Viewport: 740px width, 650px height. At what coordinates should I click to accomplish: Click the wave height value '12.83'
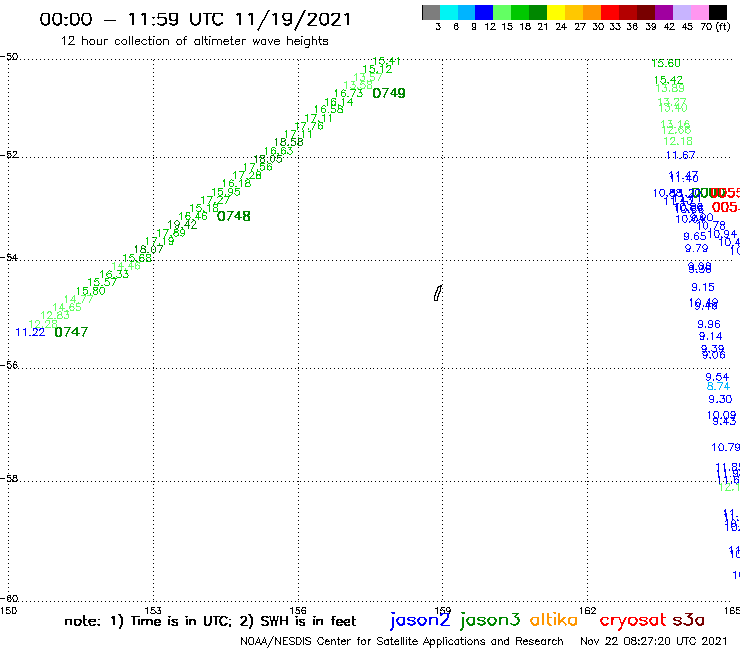point(55,315)
